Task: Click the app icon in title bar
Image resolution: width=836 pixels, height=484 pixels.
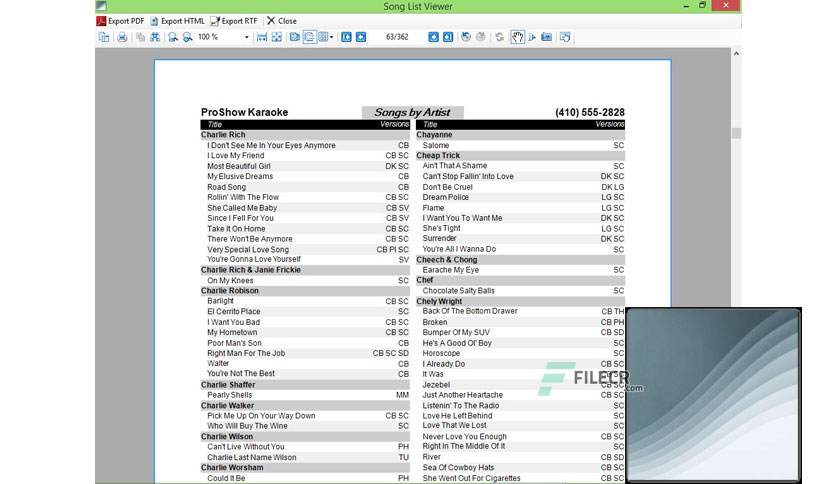Action: [101, 6]
